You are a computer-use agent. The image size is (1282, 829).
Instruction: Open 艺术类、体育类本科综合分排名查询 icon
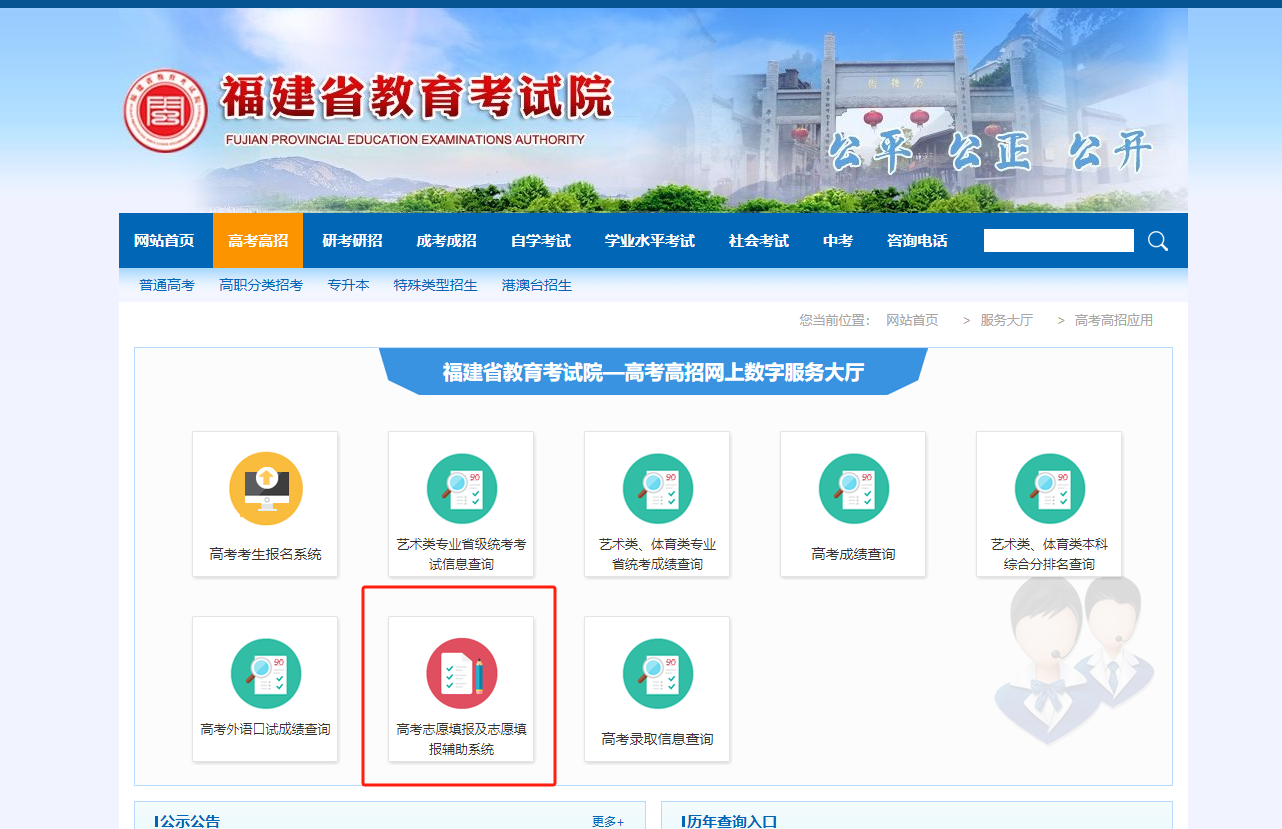pyautogui.click(x=1049, y=489)
